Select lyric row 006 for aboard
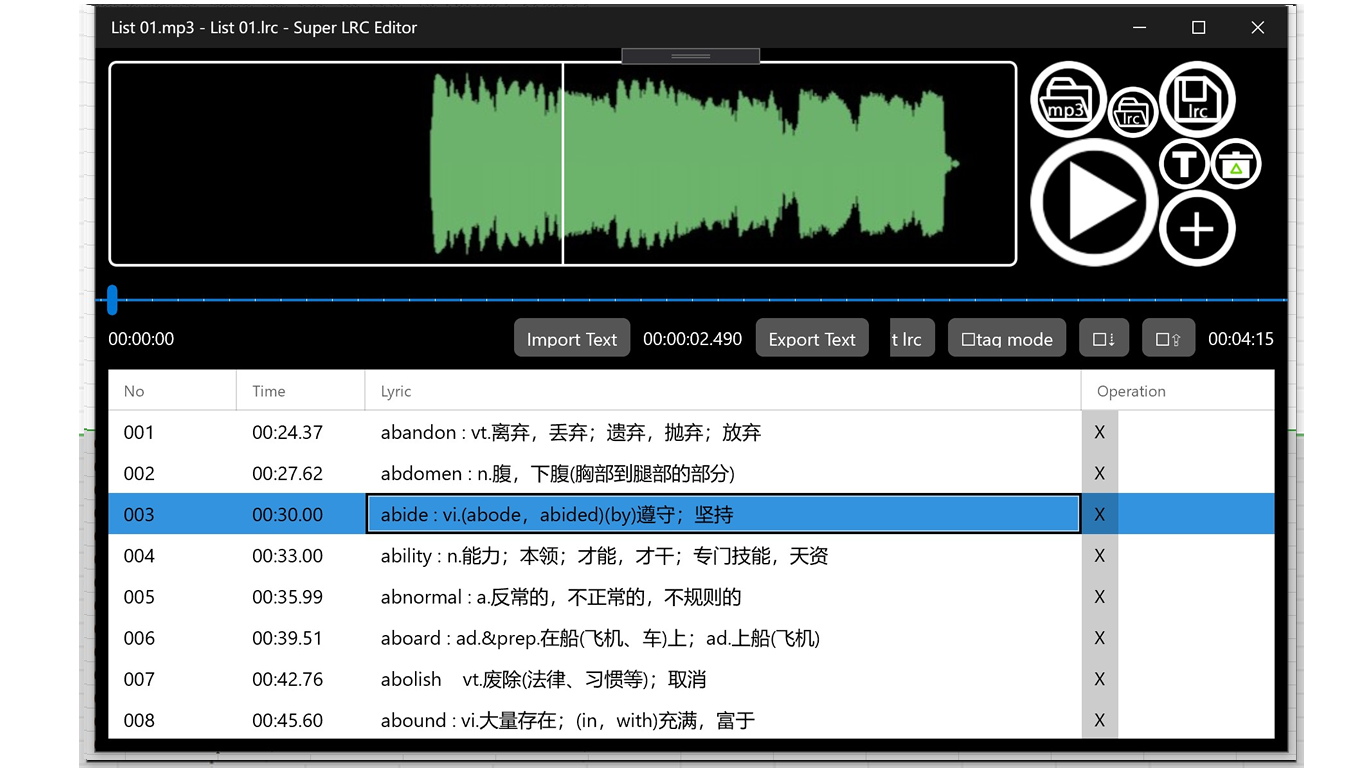This screenshot has width=1366, height=768. pos(600,638)
